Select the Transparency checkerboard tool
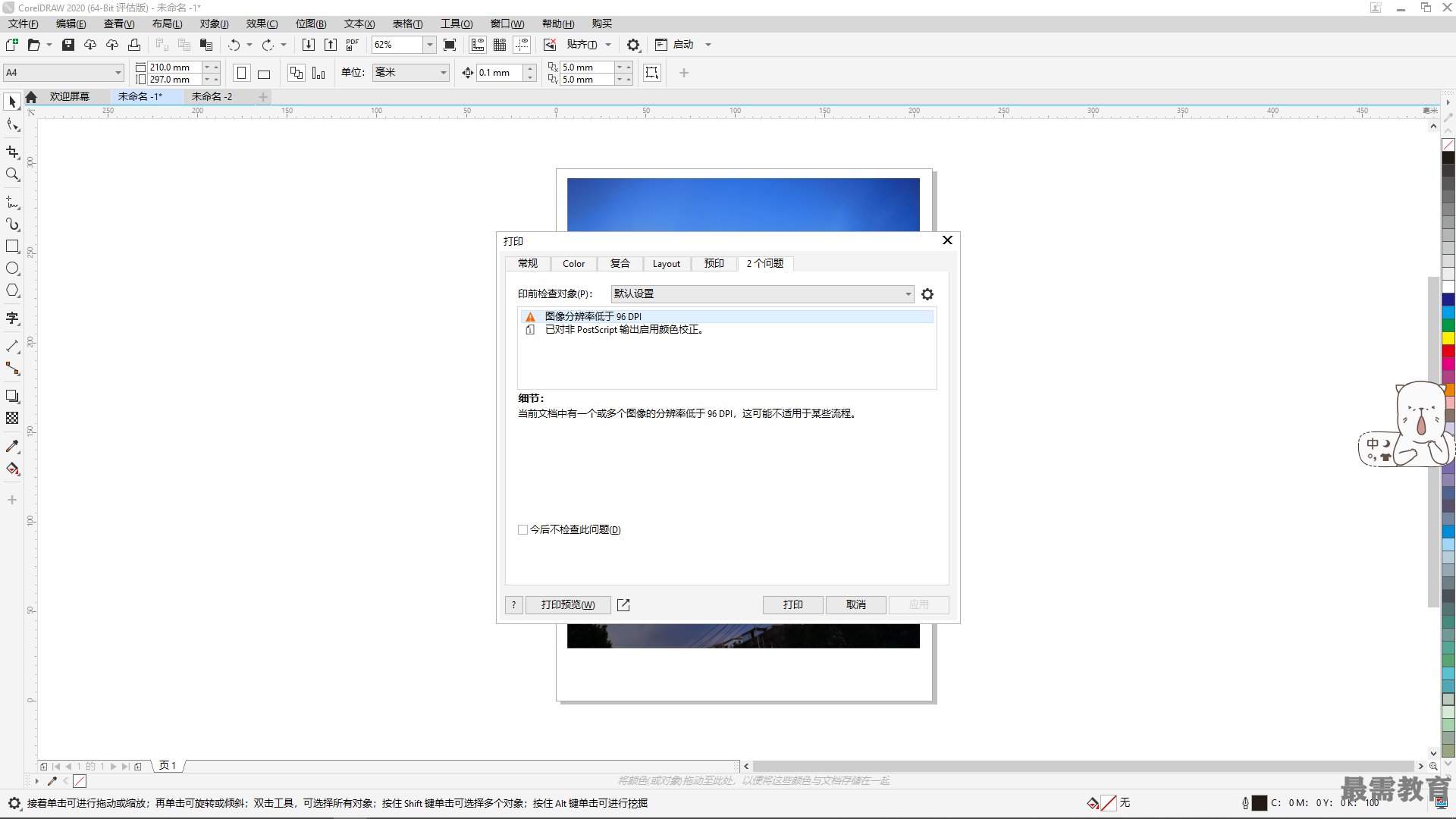The height and width of the screenshot is (819, 1456). click(12, 418)
